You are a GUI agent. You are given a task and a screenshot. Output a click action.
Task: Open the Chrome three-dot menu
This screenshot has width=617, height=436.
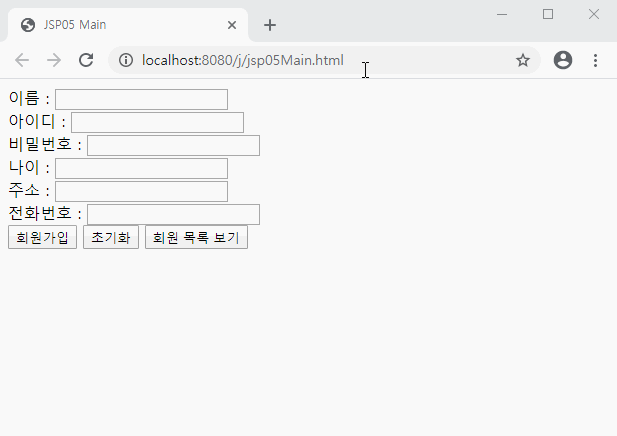click(x=595, y=60)
